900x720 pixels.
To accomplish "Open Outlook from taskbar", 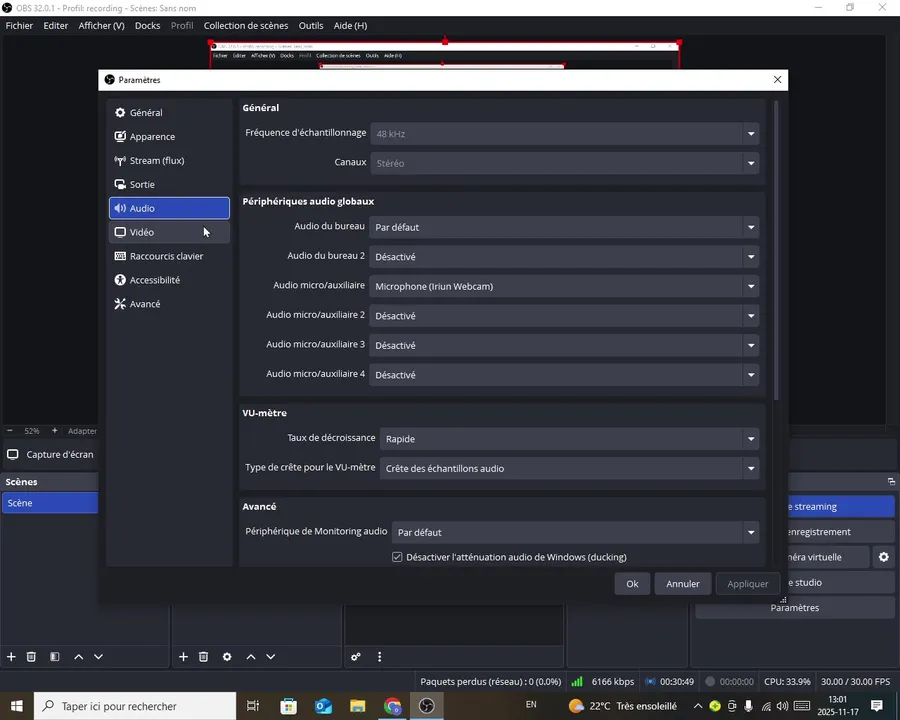I will pos(323,706).
